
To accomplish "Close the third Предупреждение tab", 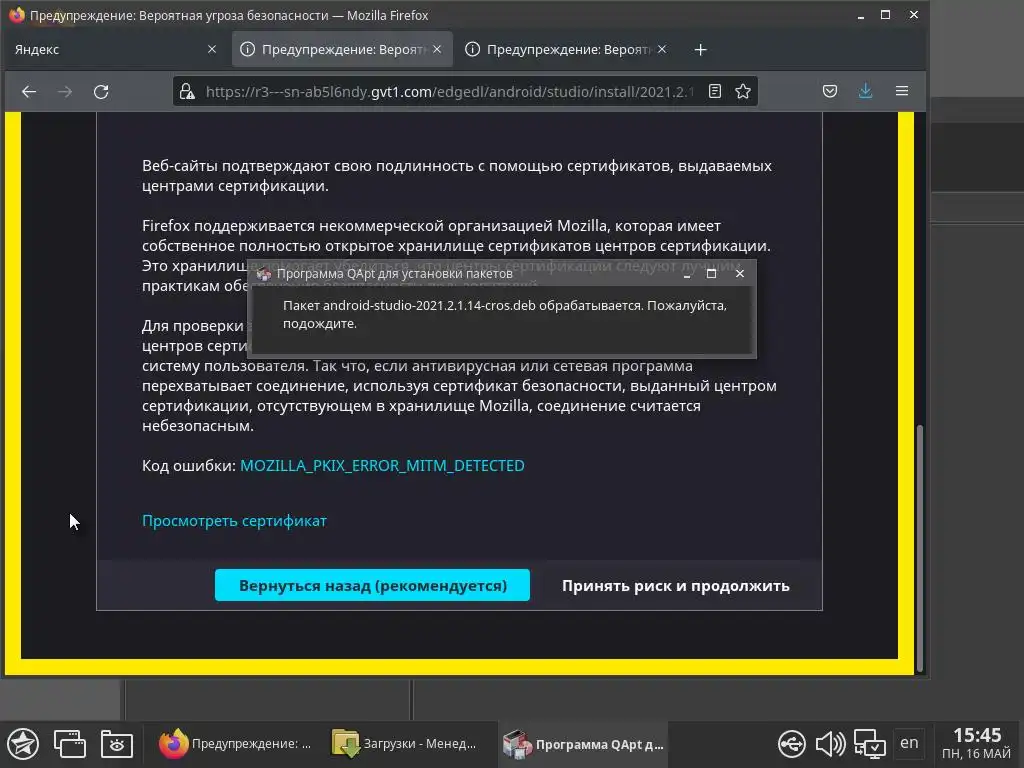I will 662,49.
